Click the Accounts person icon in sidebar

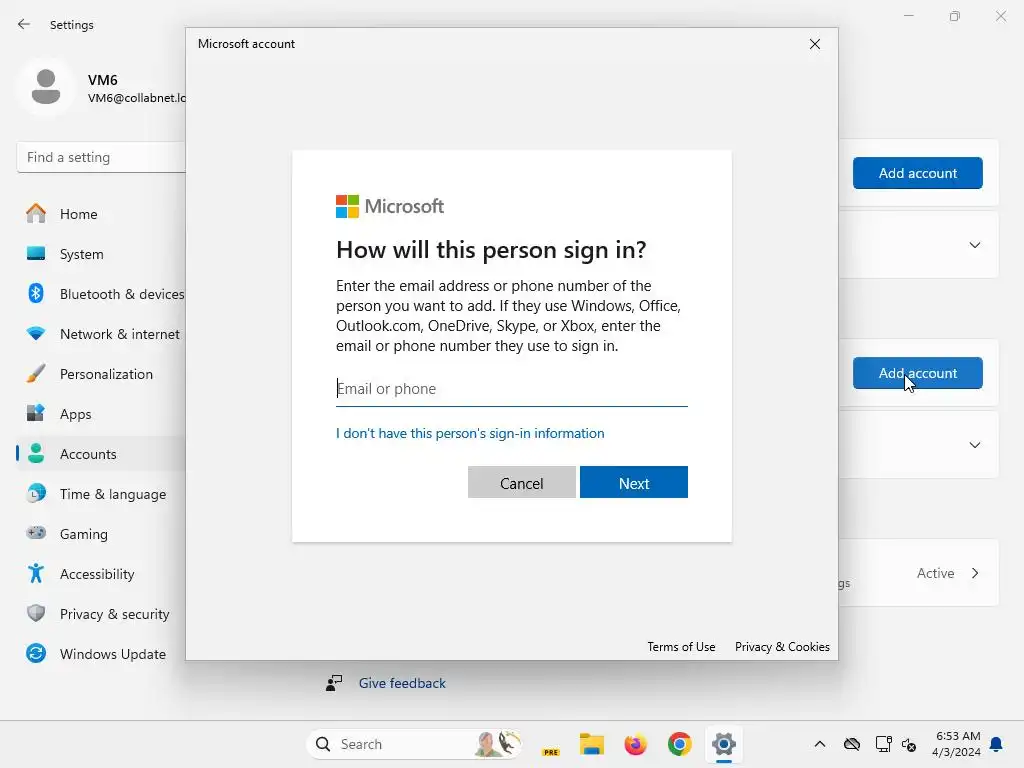(x=36, y=453)
